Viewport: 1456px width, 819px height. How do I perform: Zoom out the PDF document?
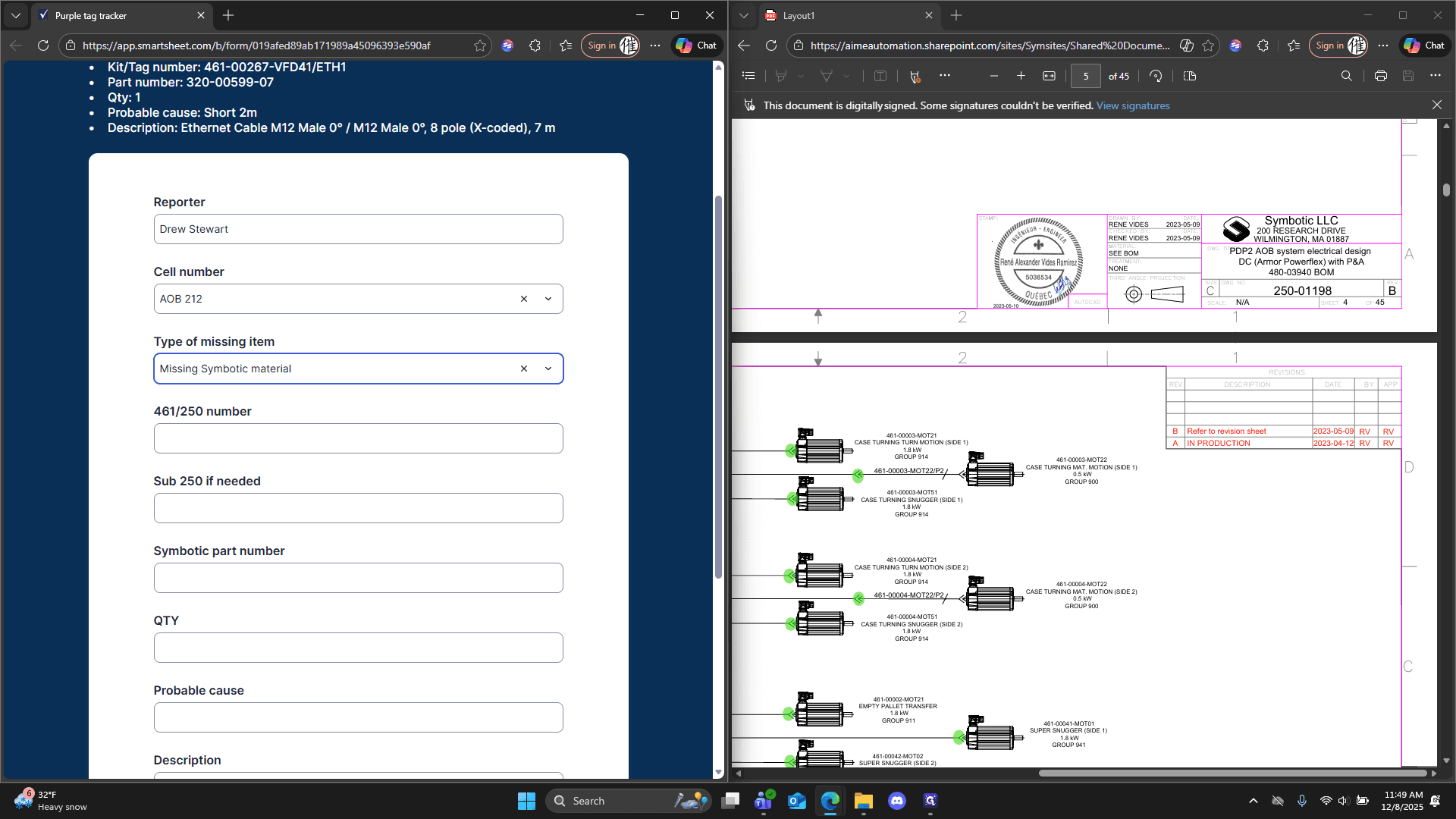pos(993,76)
